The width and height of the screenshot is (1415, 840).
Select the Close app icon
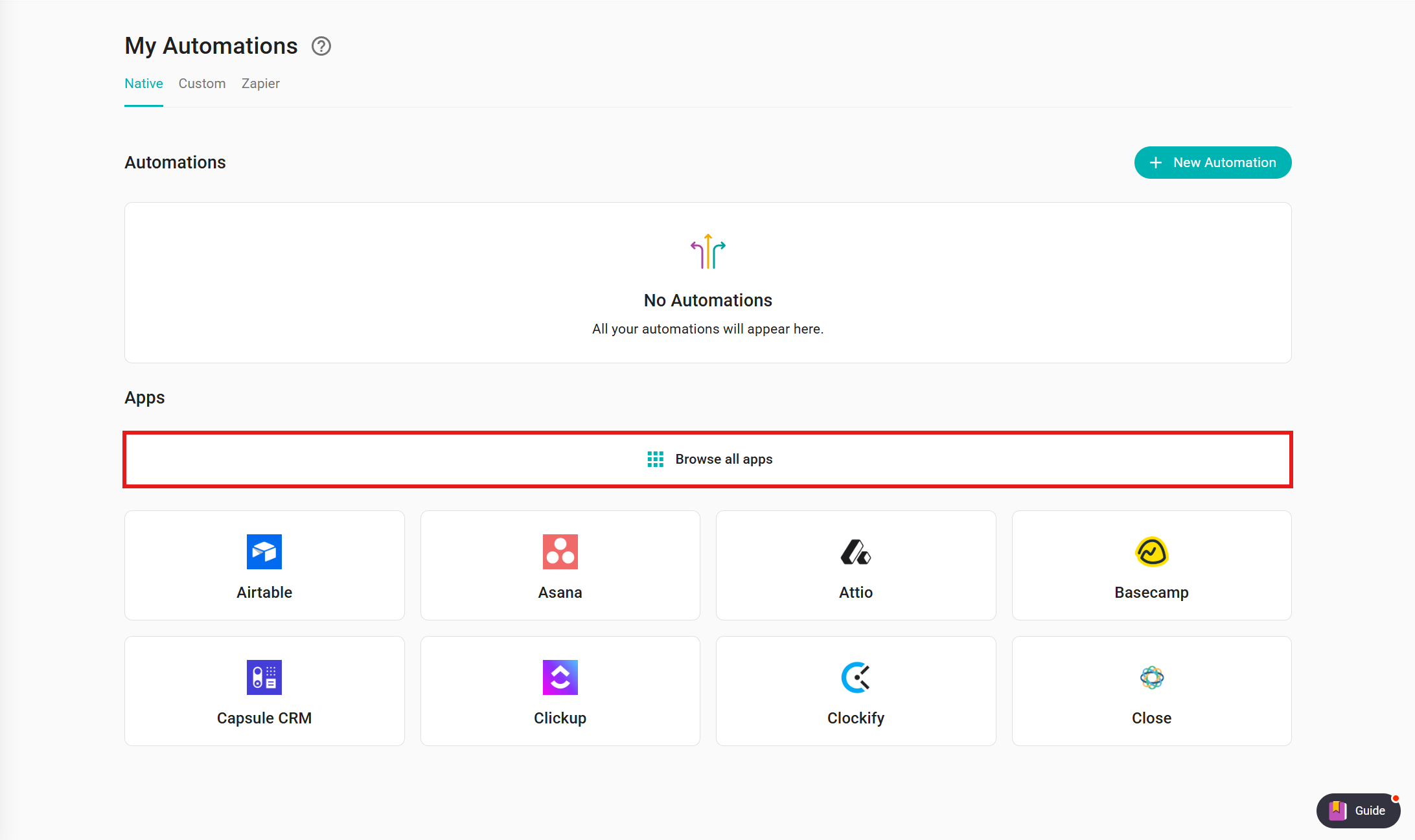1151,677
